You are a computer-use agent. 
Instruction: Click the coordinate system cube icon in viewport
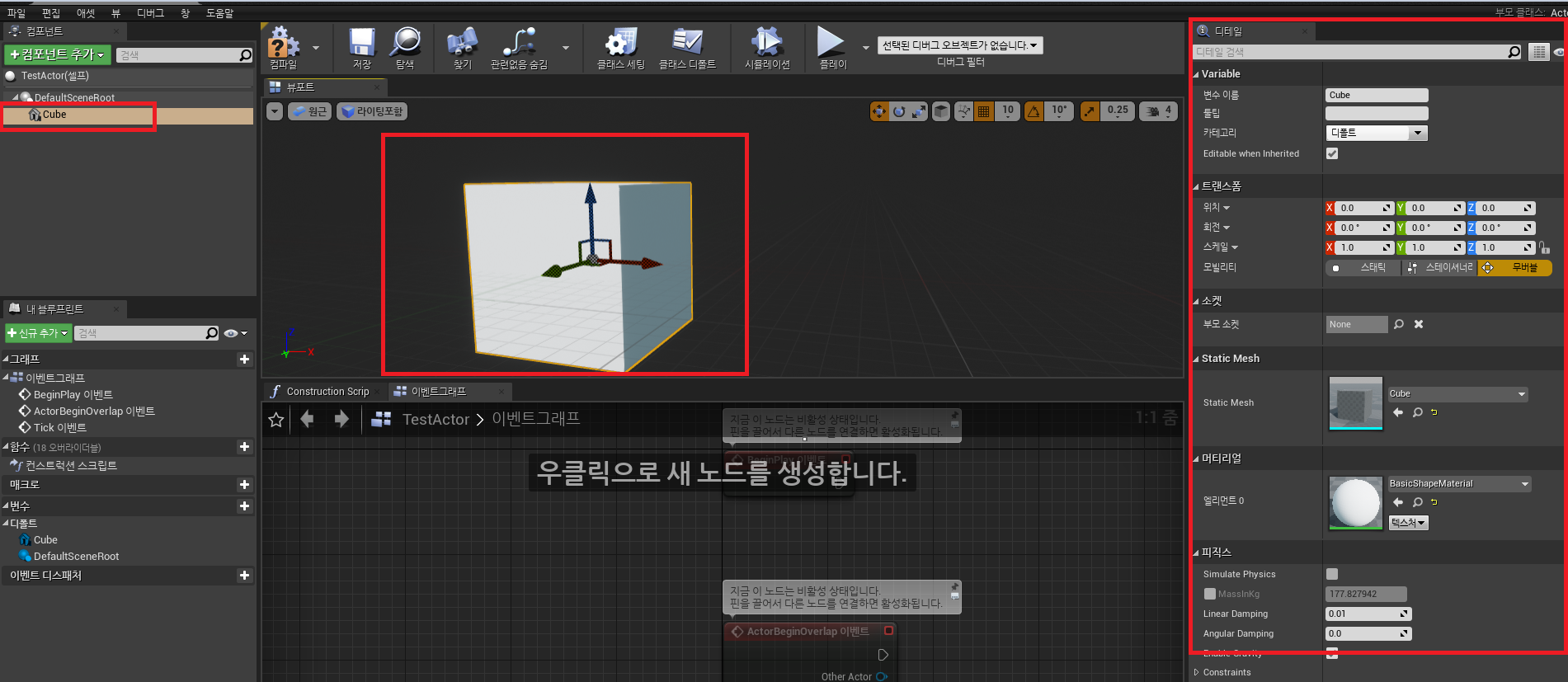(941, 111)
